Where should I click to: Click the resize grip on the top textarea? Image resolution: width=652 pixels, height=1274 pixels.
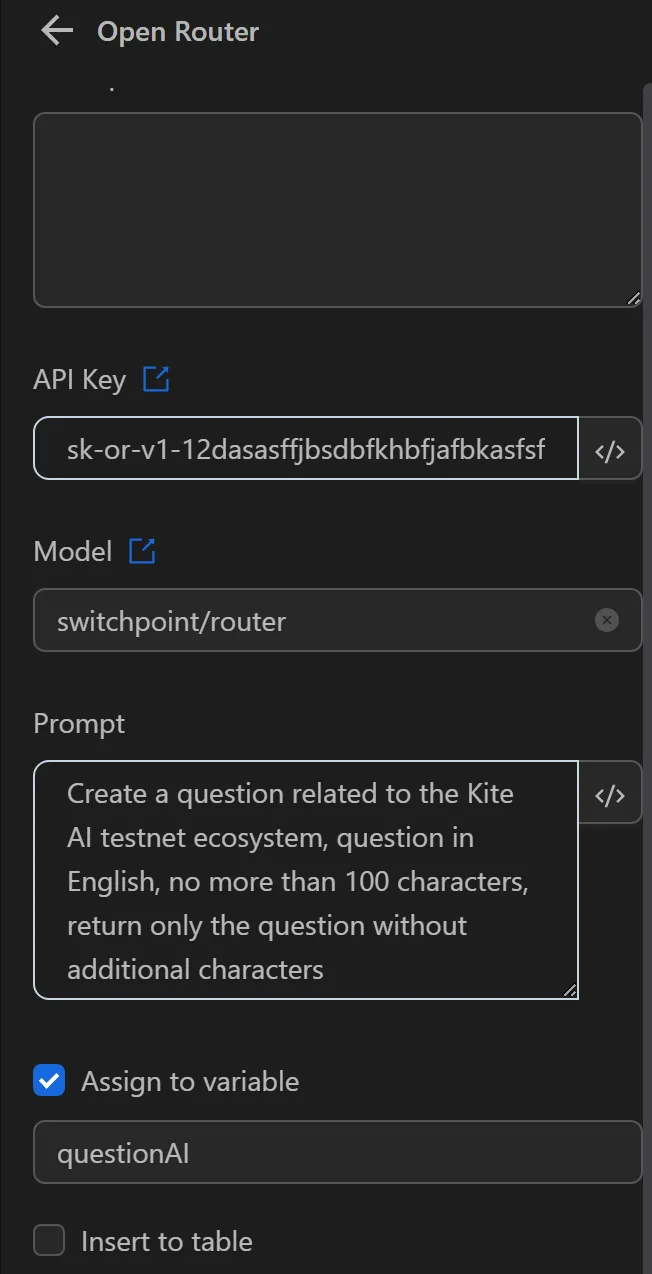point(634,297)
